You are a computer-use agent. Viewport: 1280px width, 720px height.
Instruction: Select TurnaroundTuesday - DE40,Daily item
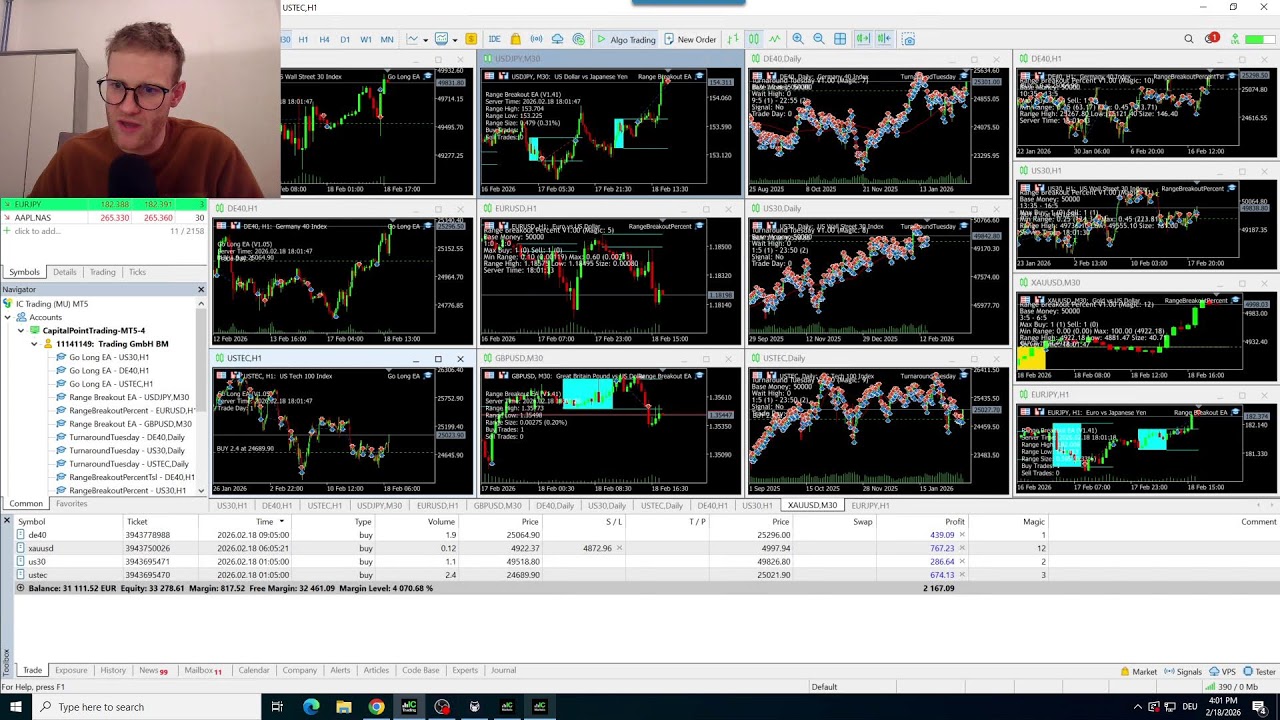(x=127, y=437)
